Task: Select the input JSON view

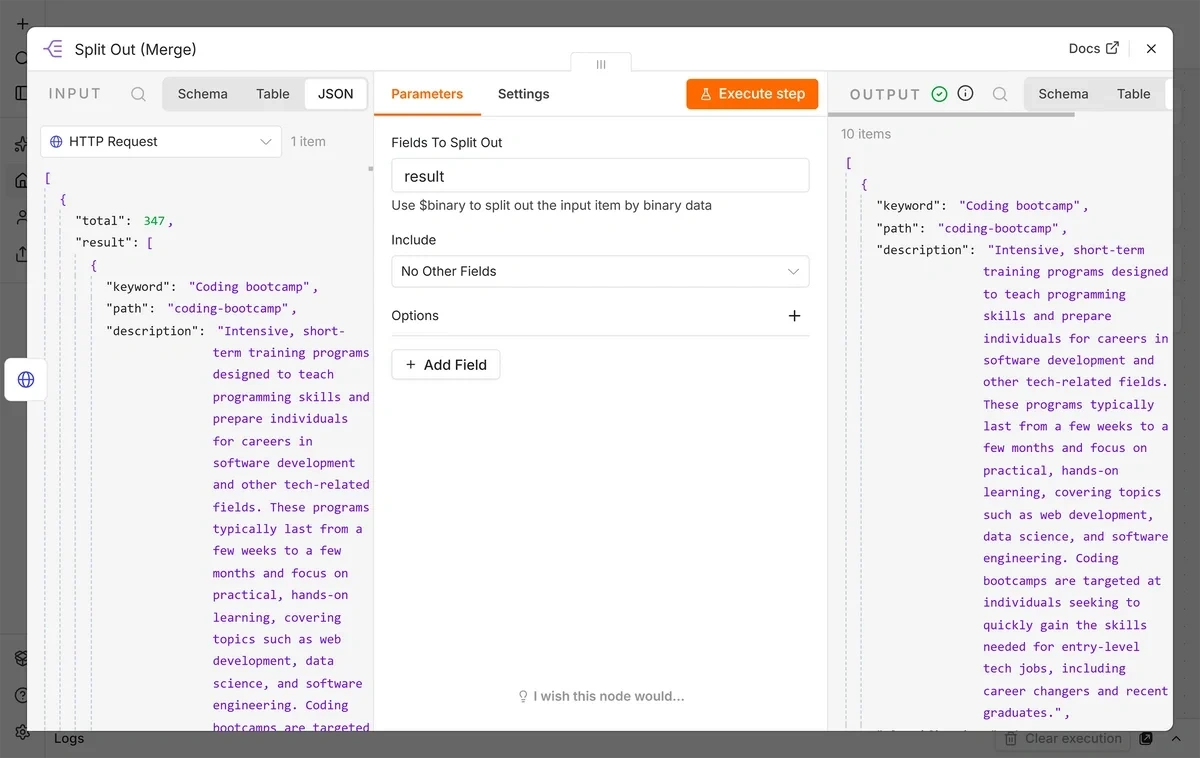Action: tap(336, 94)
